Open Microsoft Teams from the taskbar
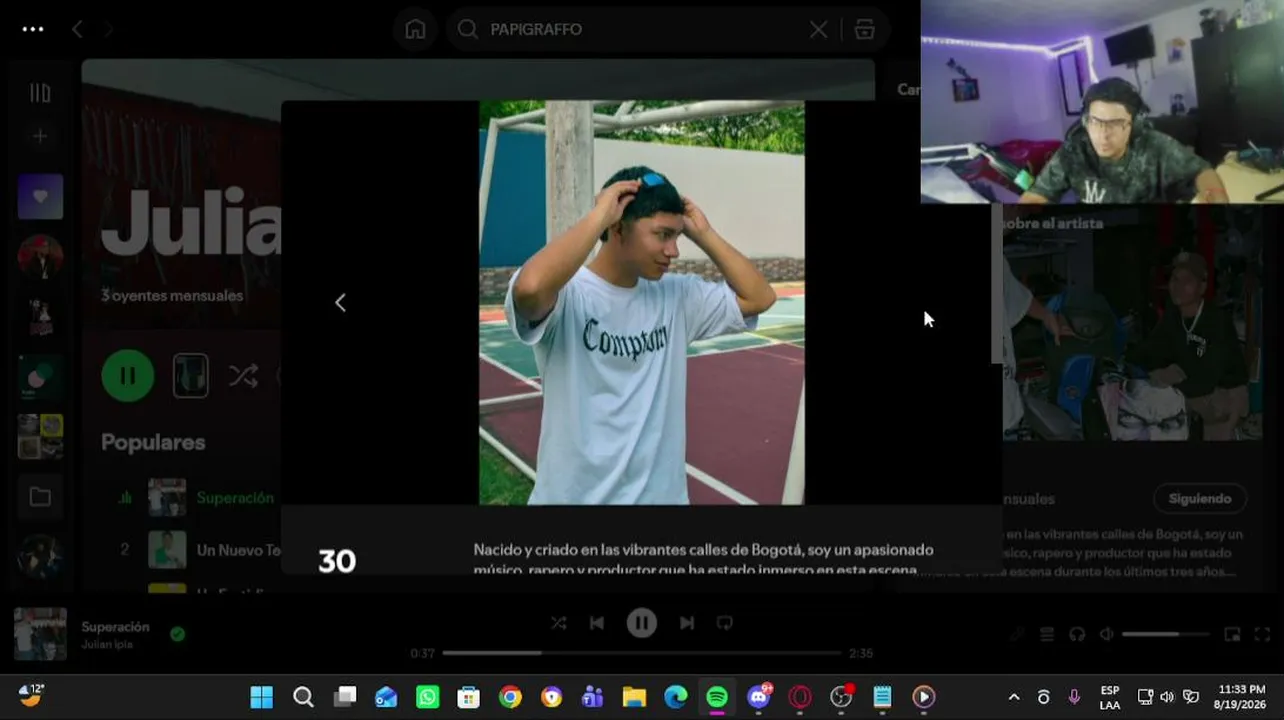The height and width of the screenshot is (720, 1284). [593, 697]
